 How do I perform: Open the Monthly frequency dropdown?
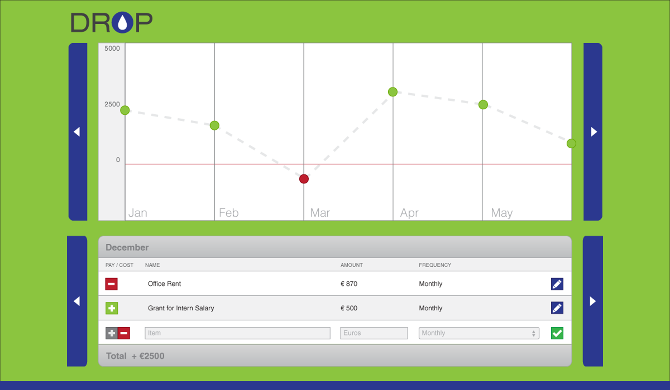(x=479, y=333)
